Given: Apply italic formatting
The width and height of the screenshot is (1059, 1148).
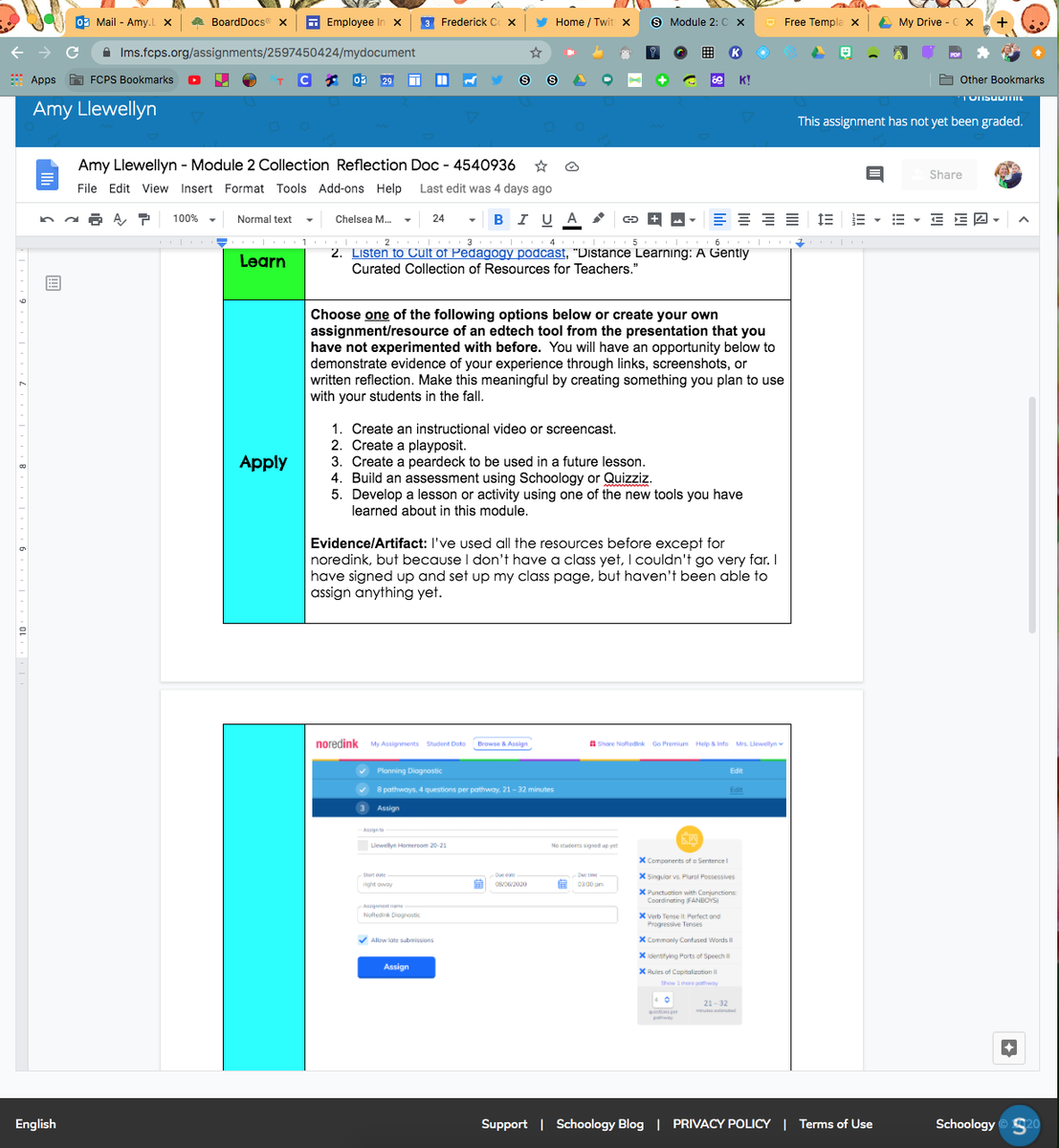Looking at the screenshot, I should coord(522,219).
